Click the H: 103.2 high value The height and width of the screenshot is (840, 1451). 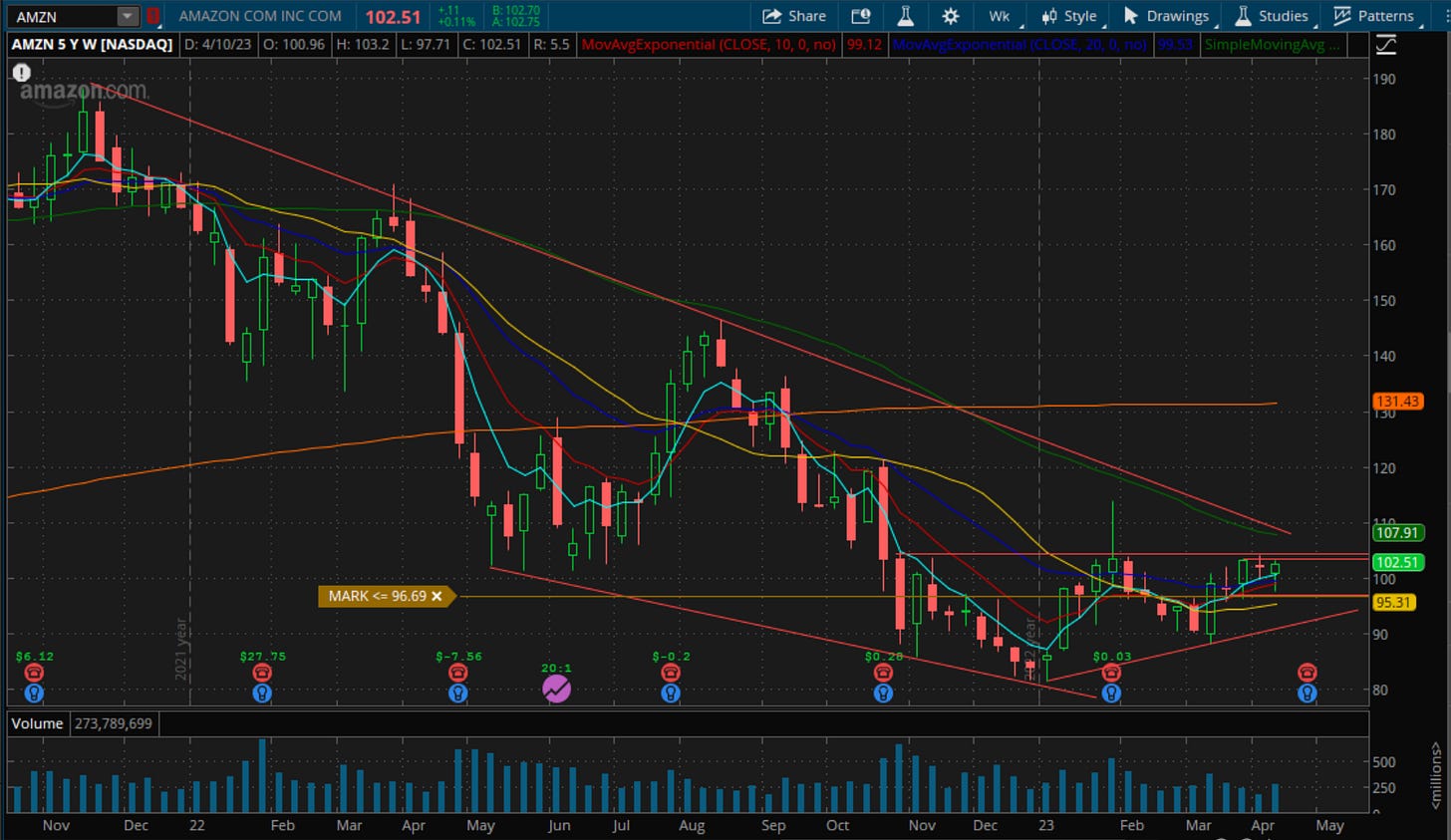coord(365,45)
